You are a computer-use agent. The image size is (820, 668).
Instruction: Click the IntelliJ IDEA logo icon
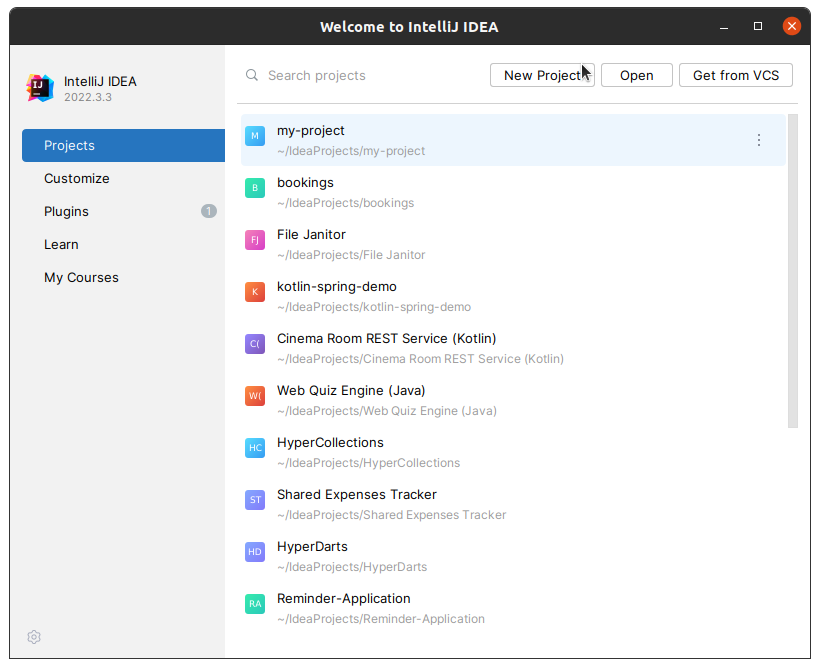pyautogui.click(x=40, y=88)
